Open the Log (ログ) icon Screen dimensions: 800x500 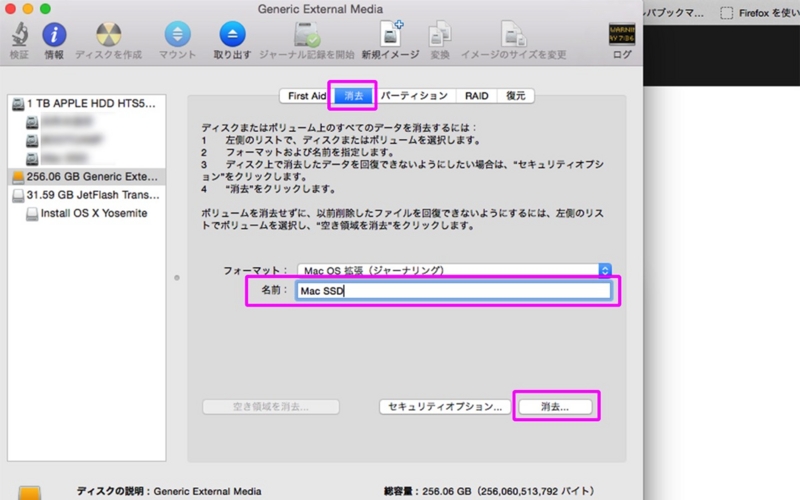622,35
